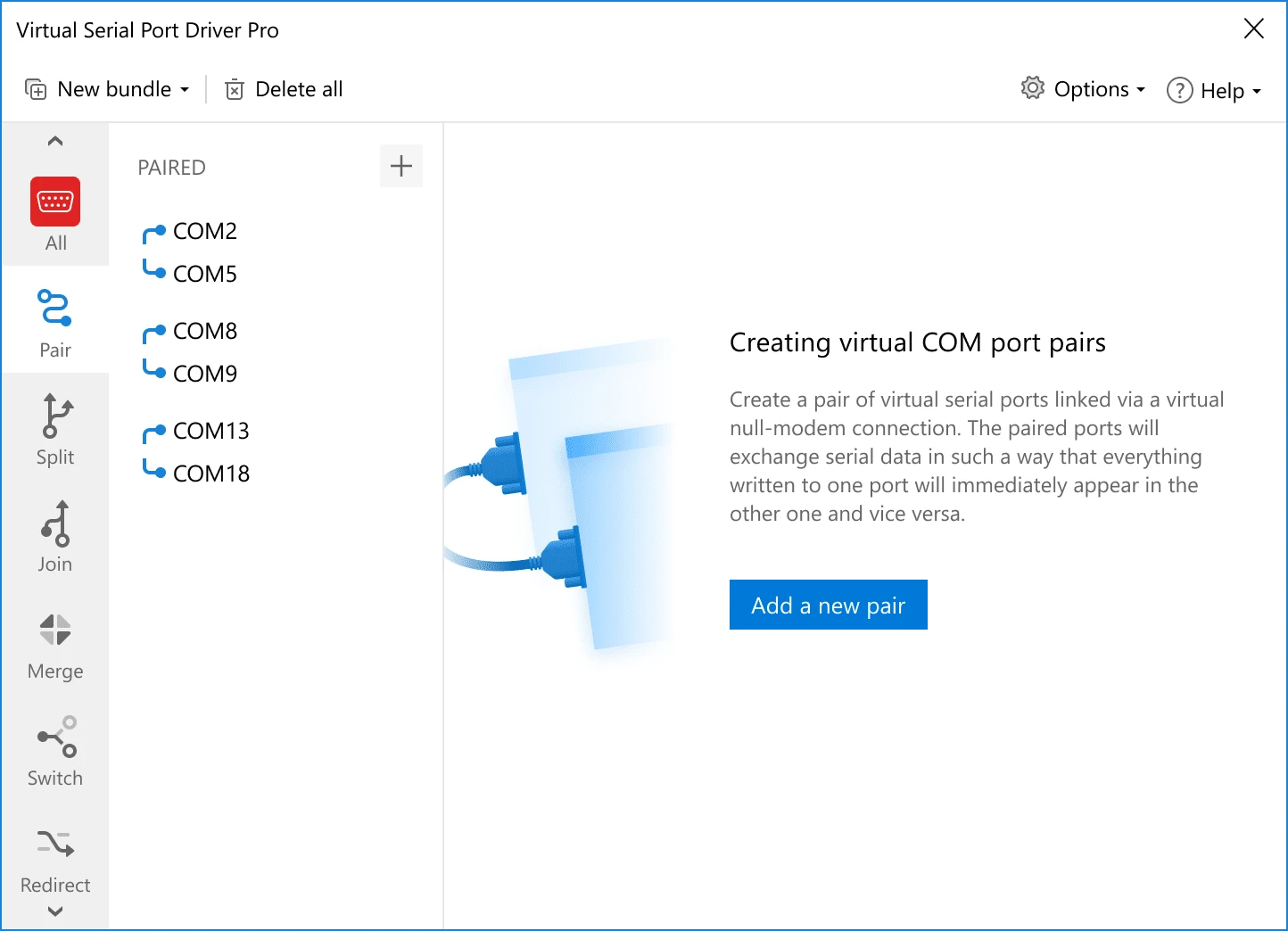This screenshot has width=1288, height=931.
Task: Select the Switch bundle icon
Action: pos(55,737)
